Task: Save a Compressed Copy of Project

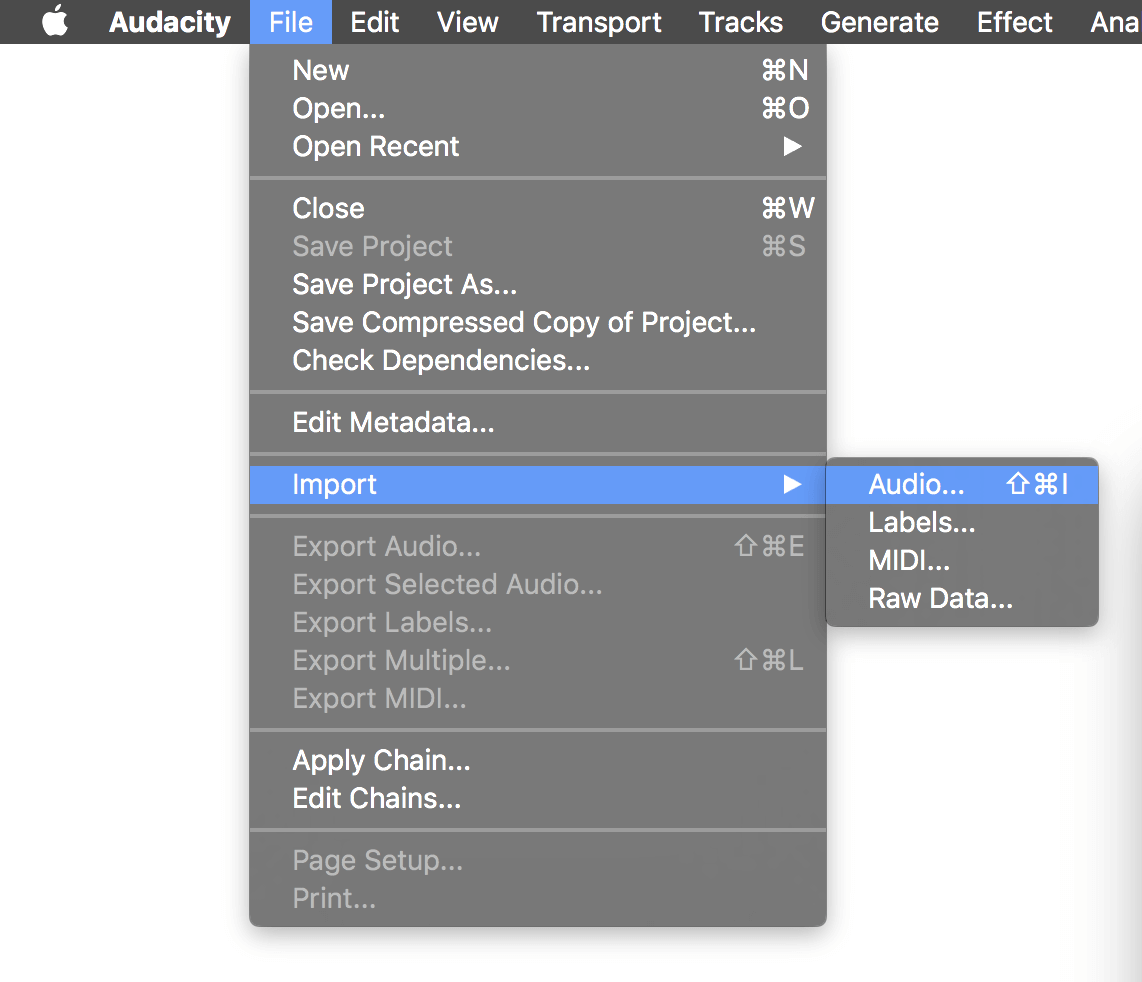Action: 523,322
